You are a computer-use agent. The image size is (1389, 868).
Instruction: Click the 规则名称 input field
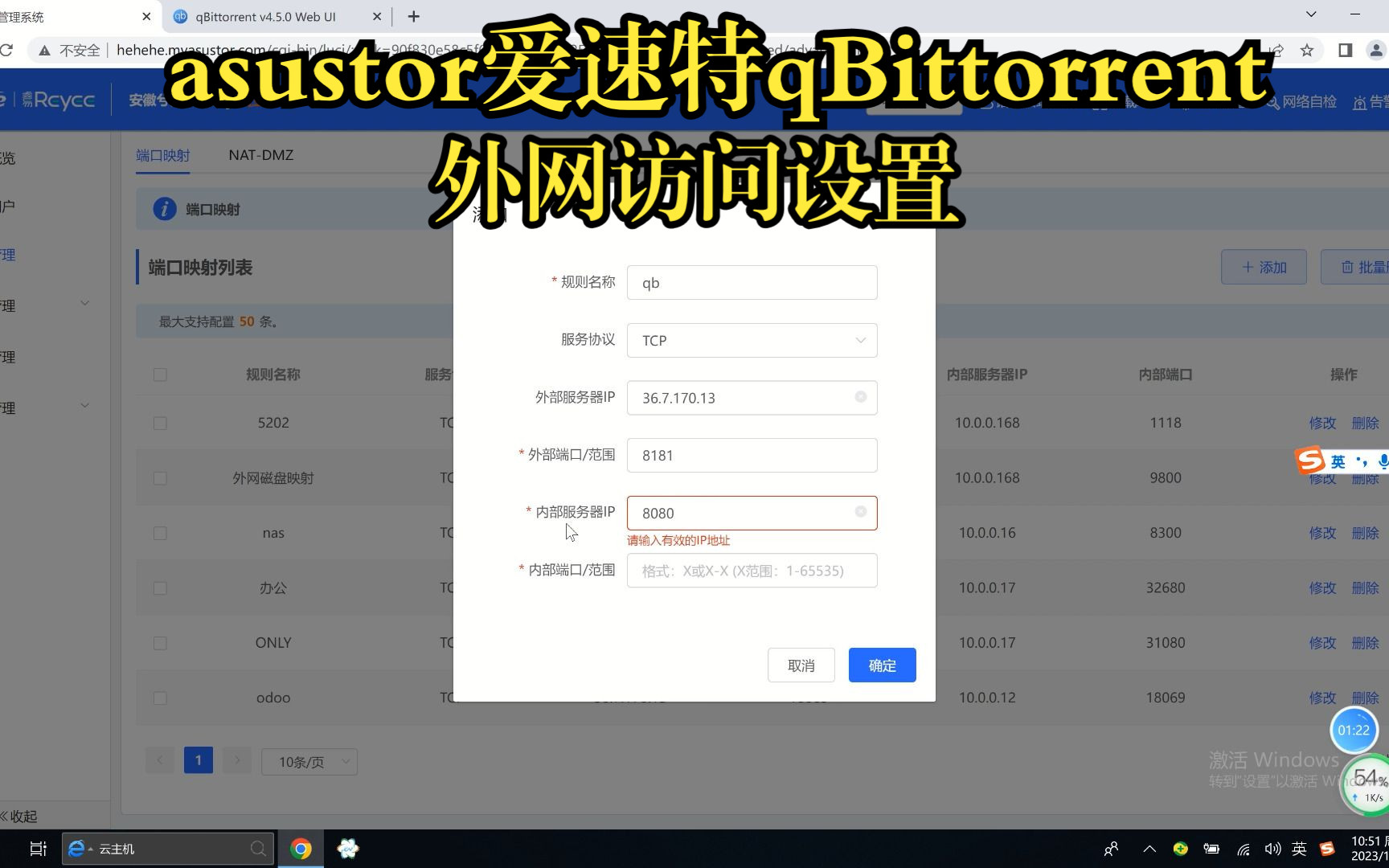752,282
